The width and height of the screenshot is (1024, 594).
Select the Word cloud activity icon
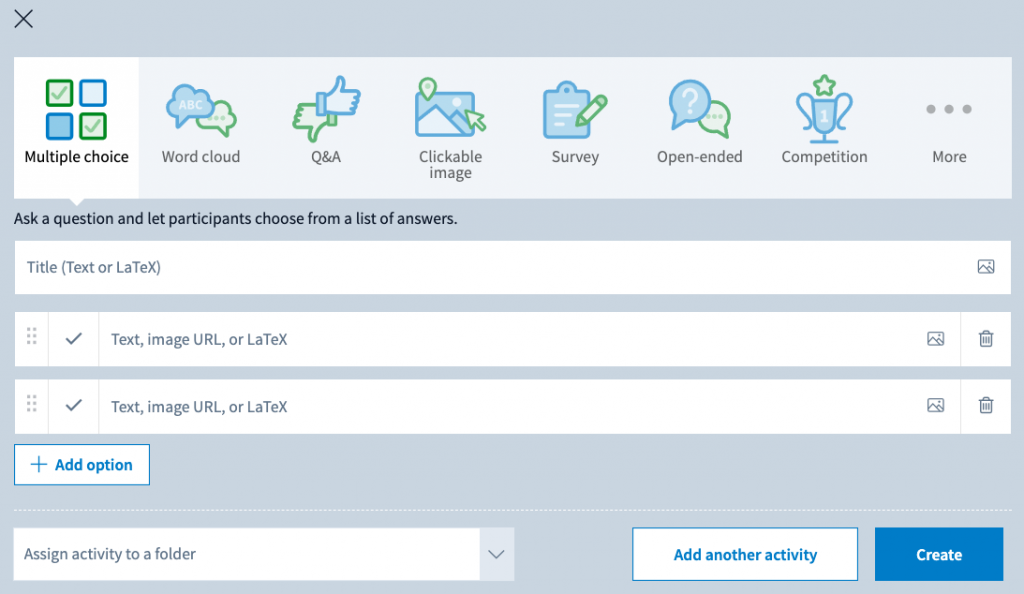pos(200,110)
